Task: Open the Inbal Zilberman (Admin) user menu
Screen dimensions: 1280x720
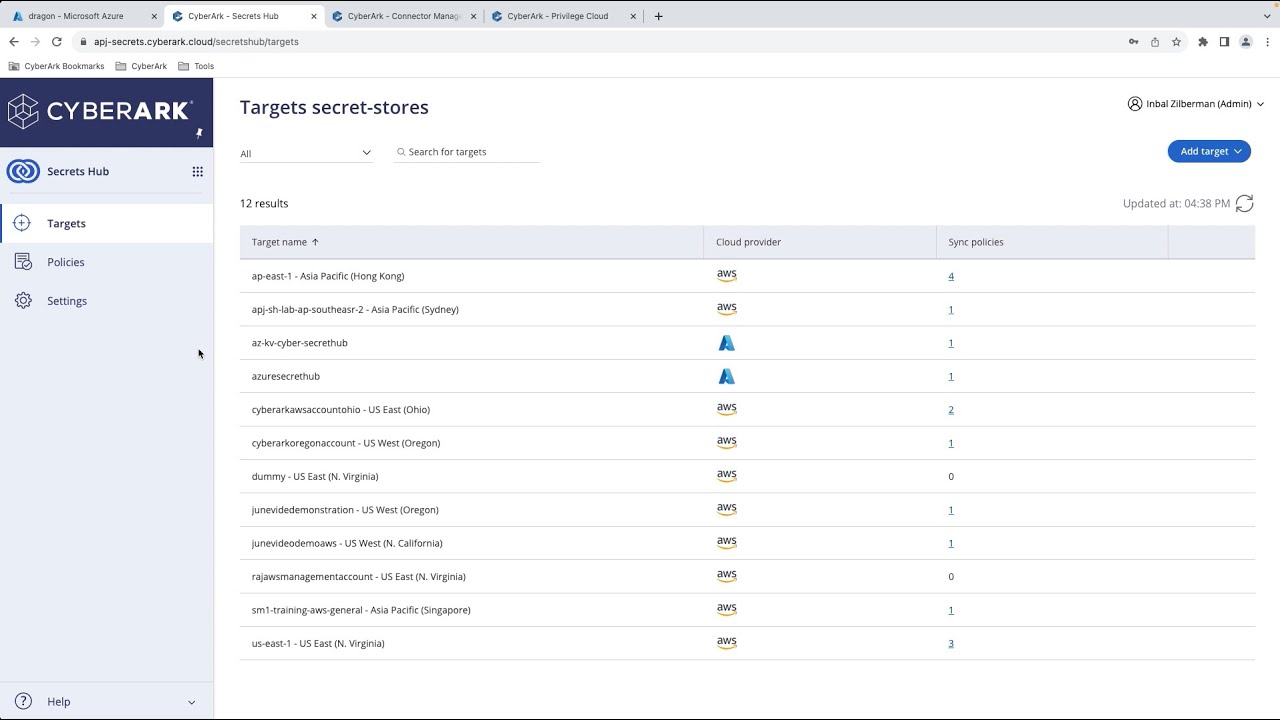Action: [1196, 104]
